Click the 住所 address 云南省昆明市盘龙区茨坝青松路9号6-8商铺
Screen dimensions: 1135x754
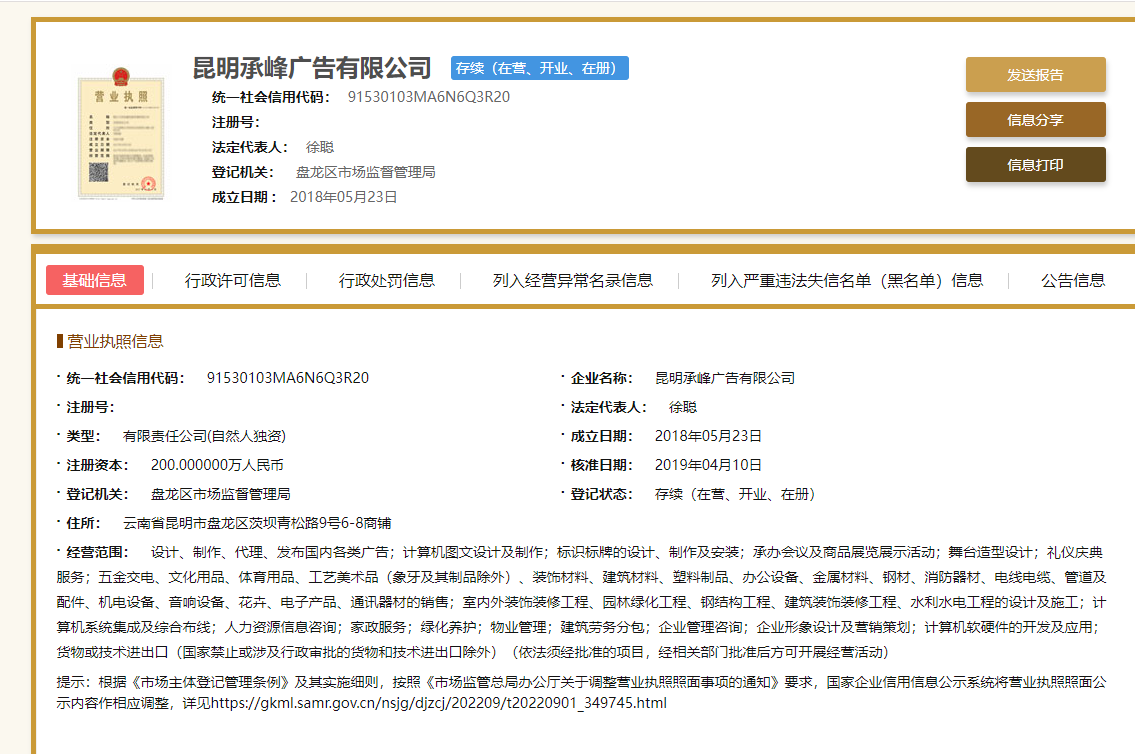257,522
